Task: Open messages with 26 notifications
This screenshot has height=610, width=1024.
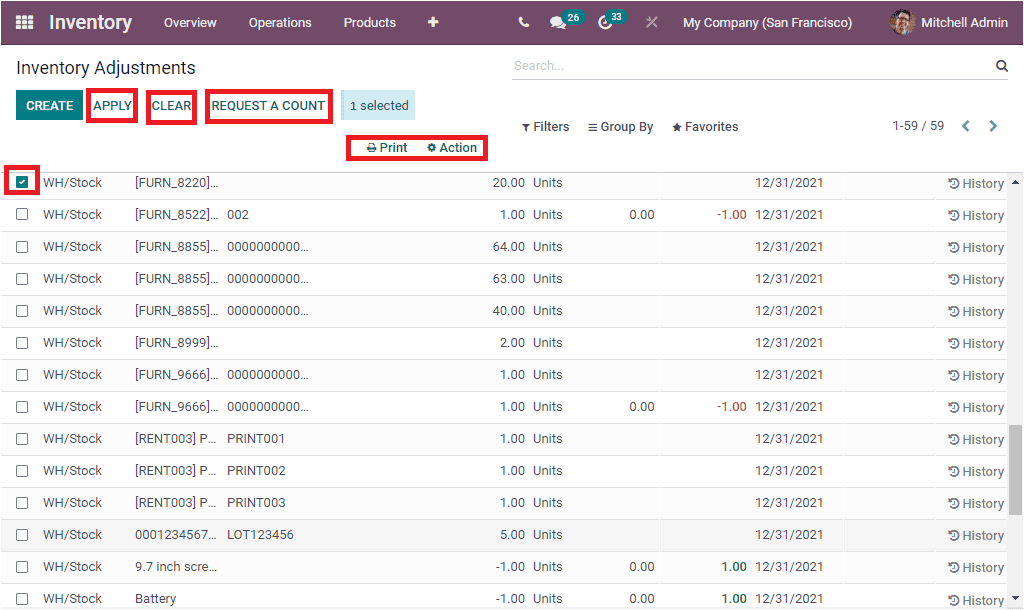Action: coord(559,22)
